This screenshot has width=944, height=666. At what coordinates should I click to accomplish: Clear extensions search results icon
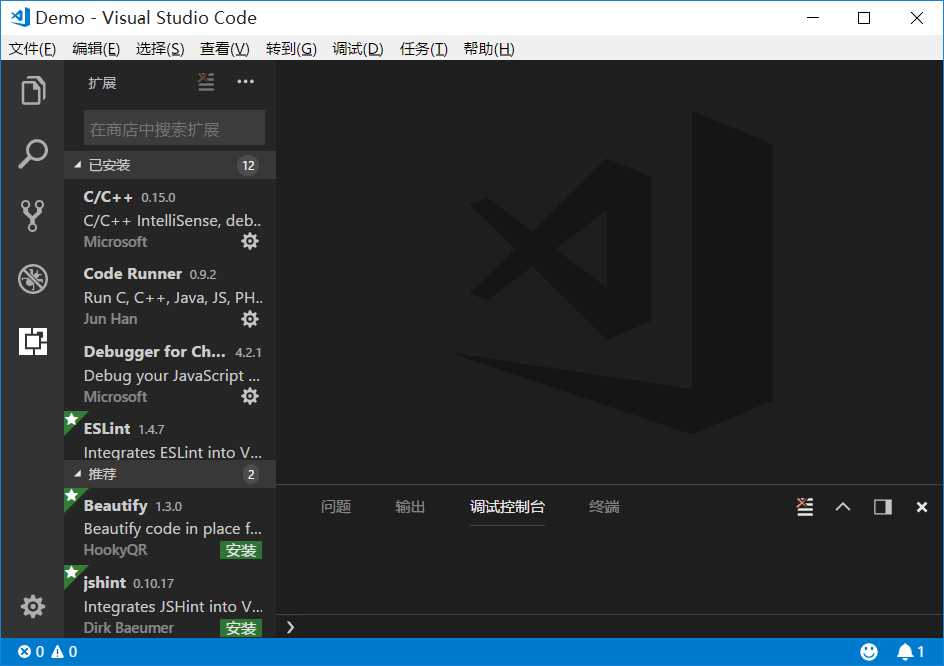click(206, 82)
